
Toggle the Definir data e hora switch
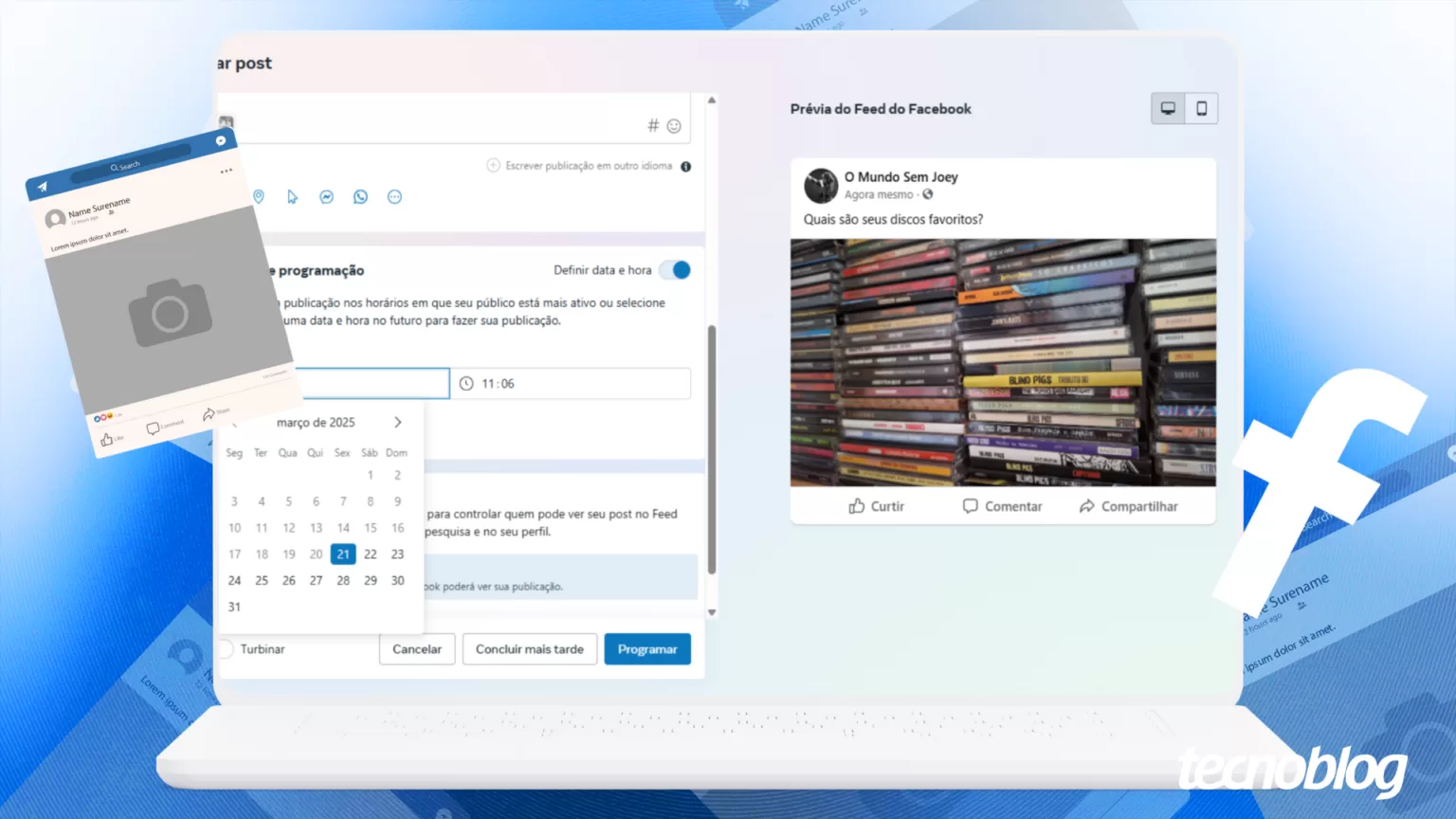(675, 270)
